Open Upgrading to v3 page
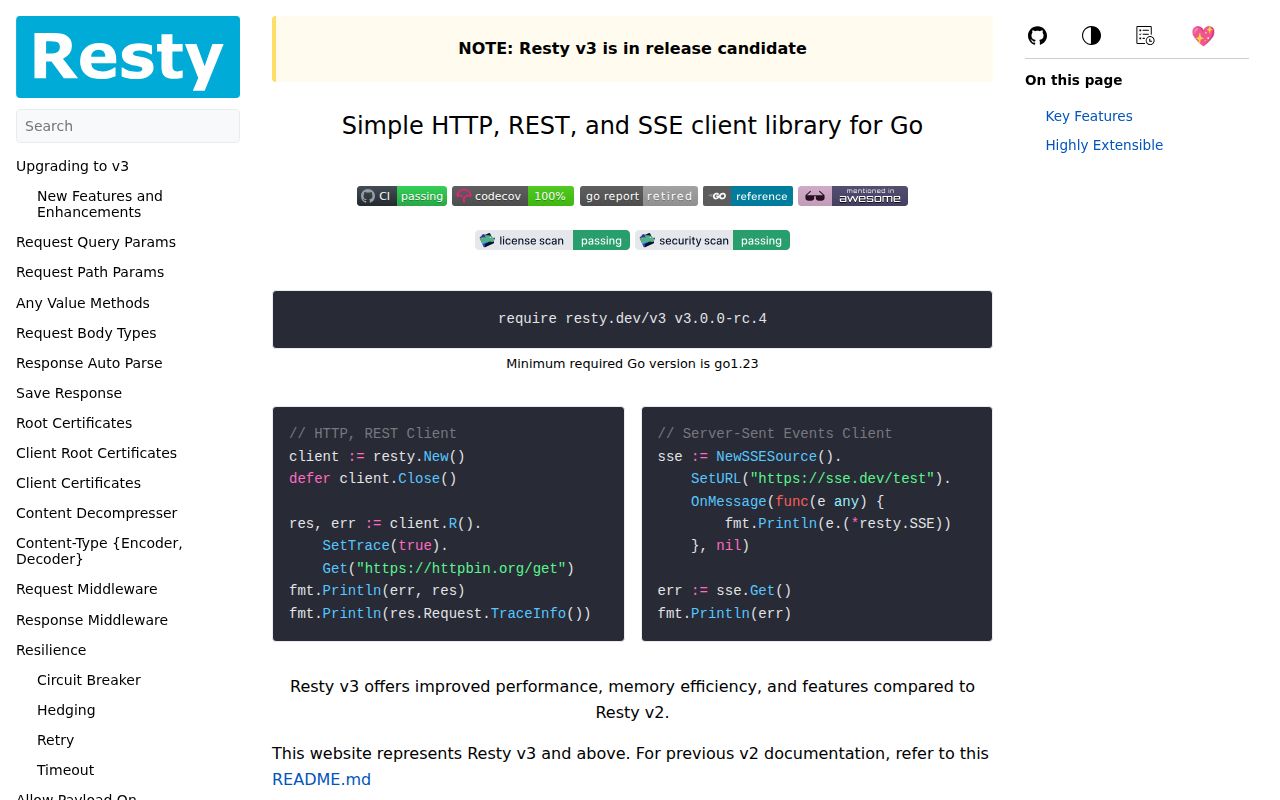This screenshot has width=1280, height=800. coord(72,166)
